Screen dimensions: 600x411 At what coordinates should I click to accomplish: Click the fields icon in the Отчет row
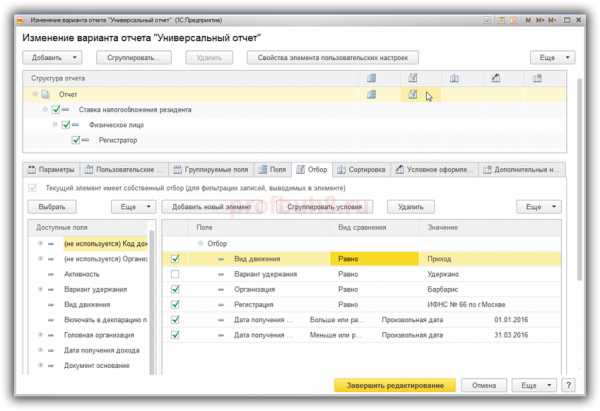pos(371,94)
